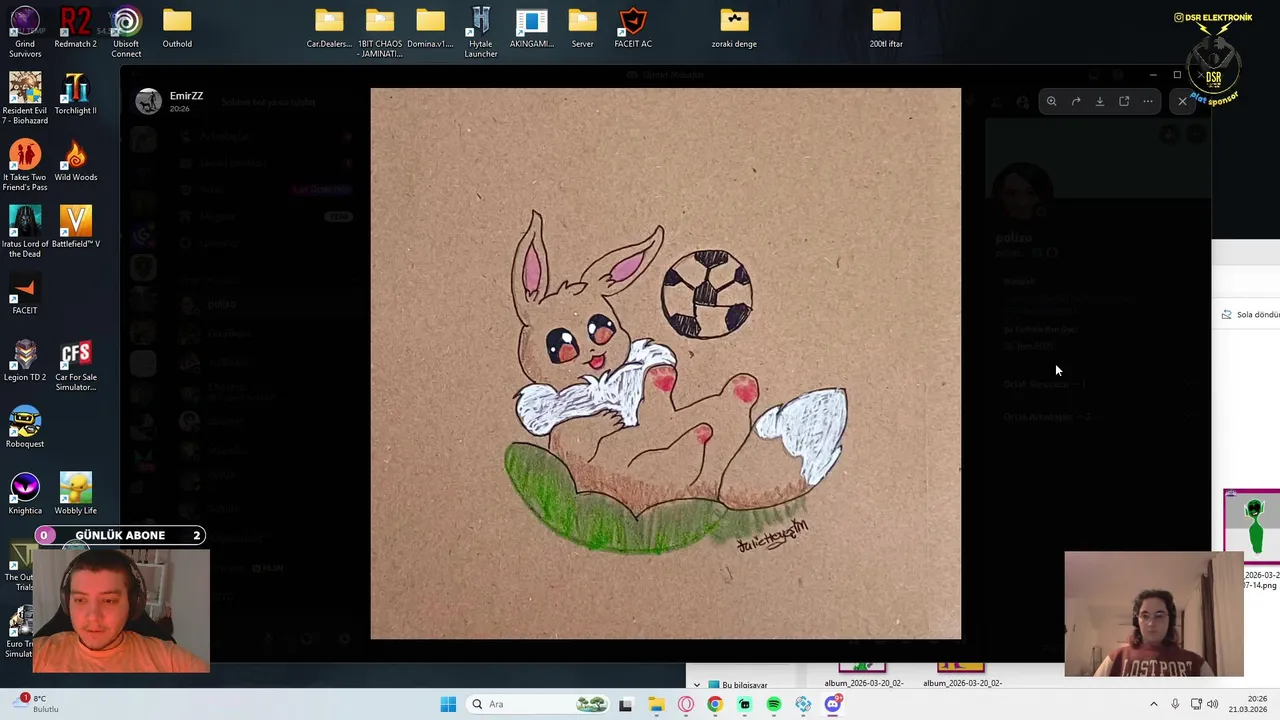Close the Discord image viewer
The height and width of the screenshot is (720, 1280).
click(1183, 101)
